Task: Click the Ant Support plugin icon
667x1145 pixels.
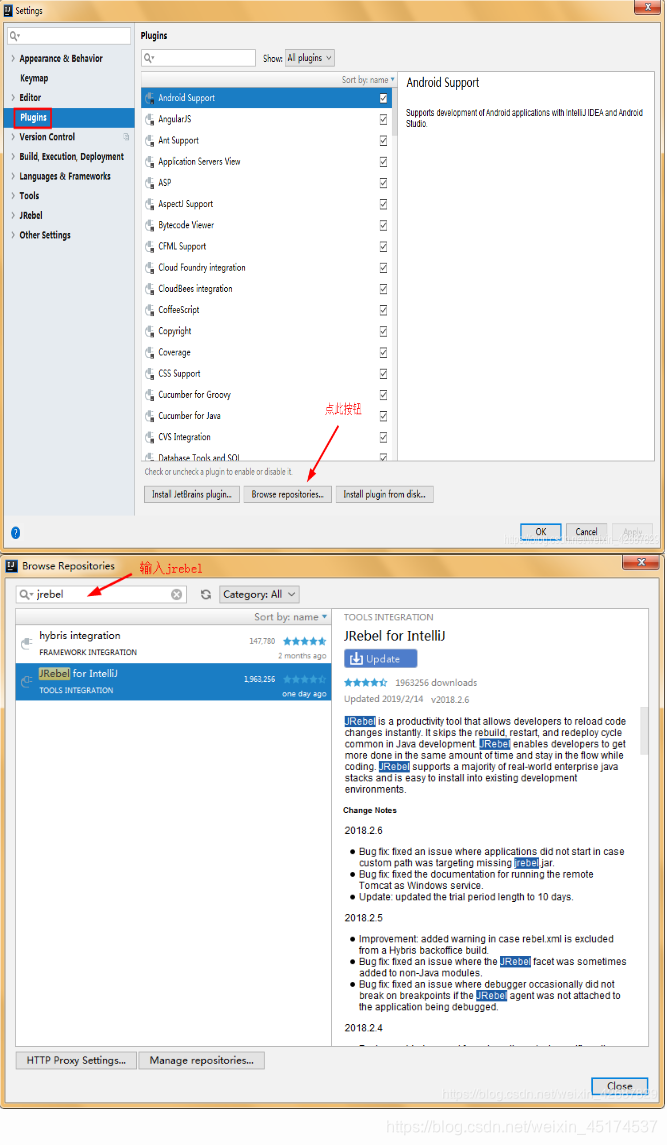Action: [150, 140]
